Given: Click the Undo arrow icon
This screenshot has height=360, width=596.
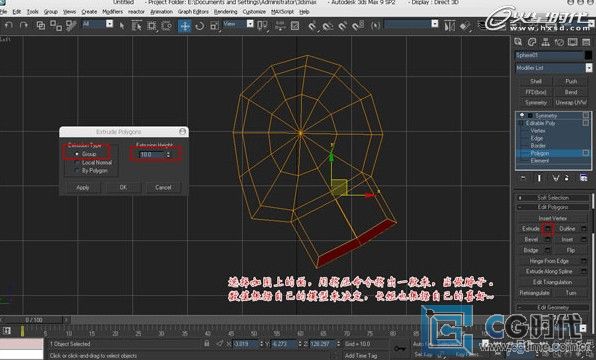Looking at the screenshot, I should 9,25.
